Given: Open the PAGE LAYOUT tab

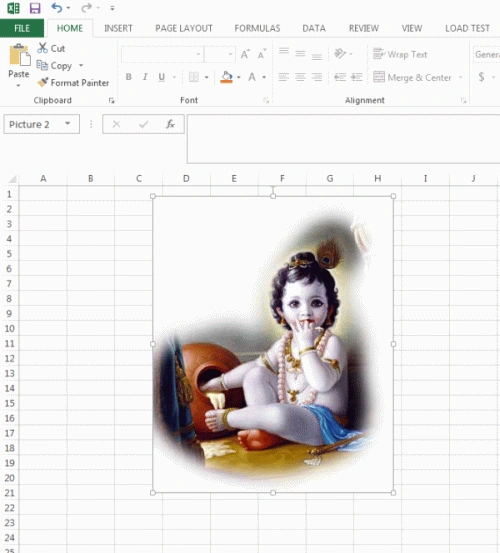Looking at the screenshot, I should pyautogui.click(x=184, y=28).
